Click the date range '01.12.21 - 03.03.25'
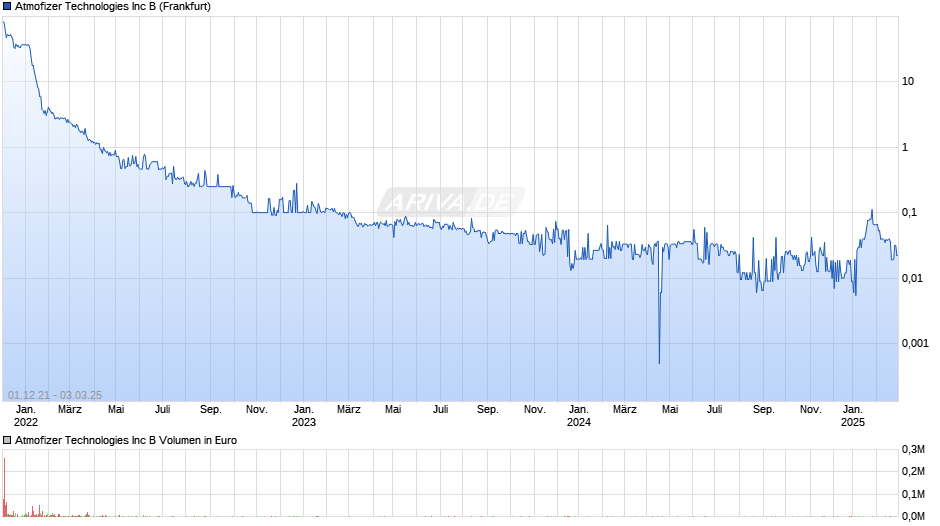This screenshot has height=526, width=940. [55, 395]
